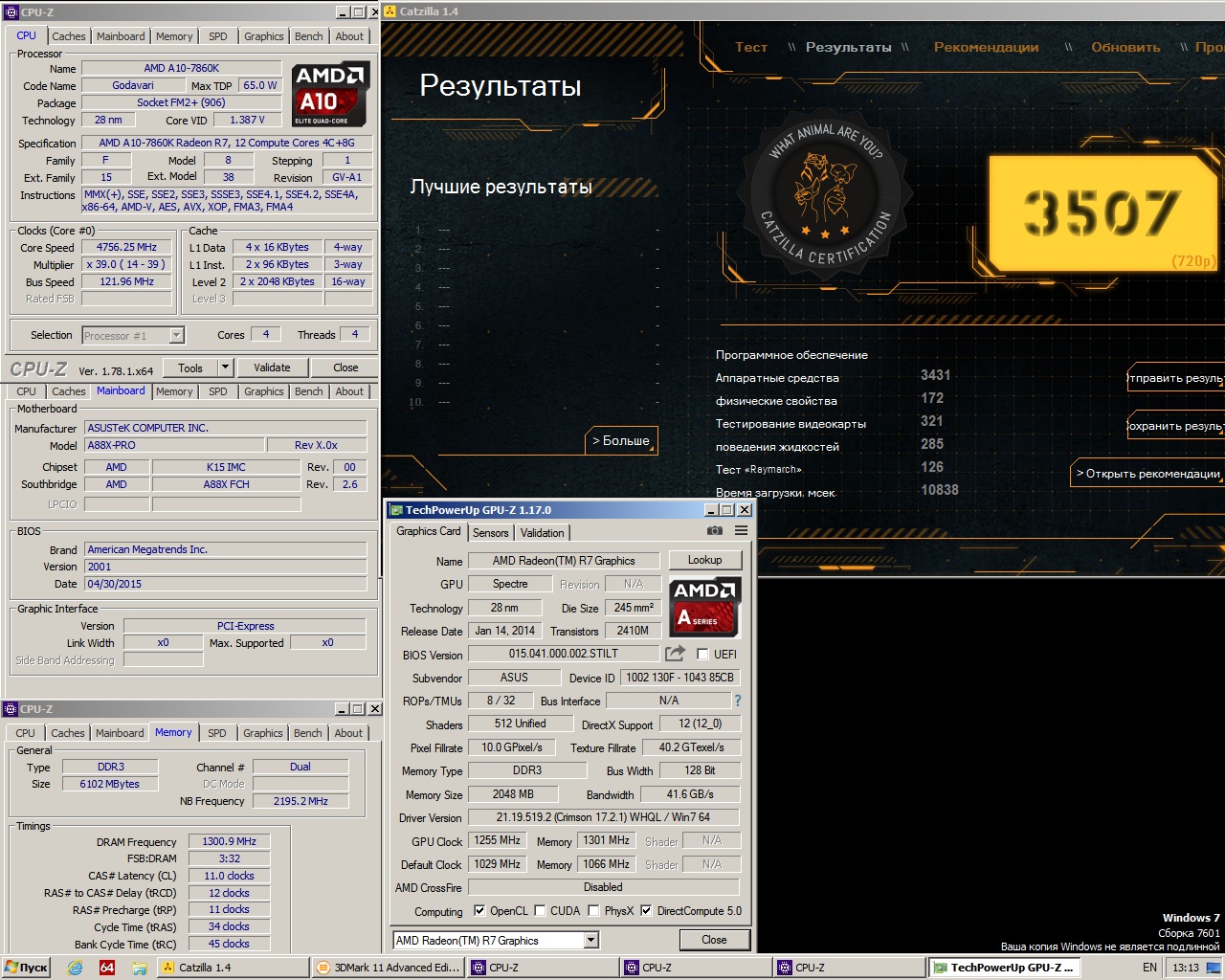This screenshot has width=1225, height=980.
Task: Click BIOS date 04/30/2015 field
Action: click(x=226, y=584)
